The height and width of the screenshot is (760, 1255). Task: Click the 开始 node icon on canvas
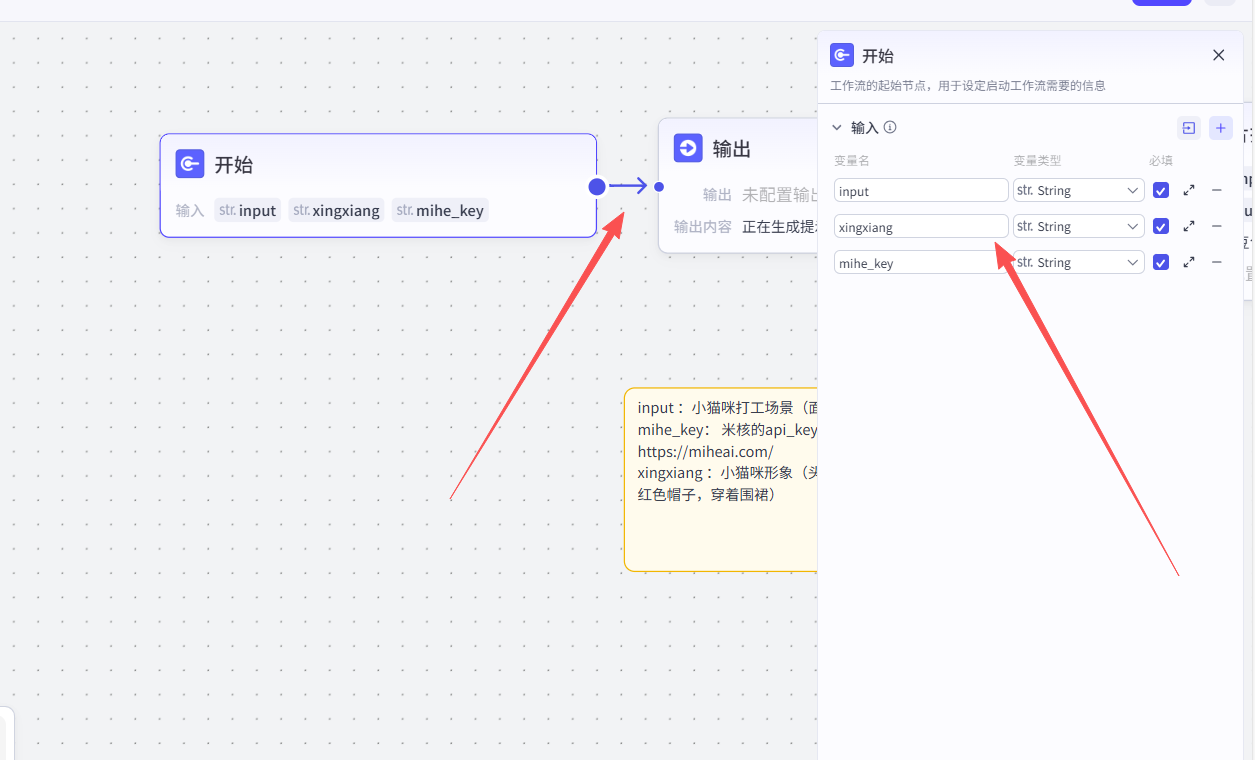[190, 164]
